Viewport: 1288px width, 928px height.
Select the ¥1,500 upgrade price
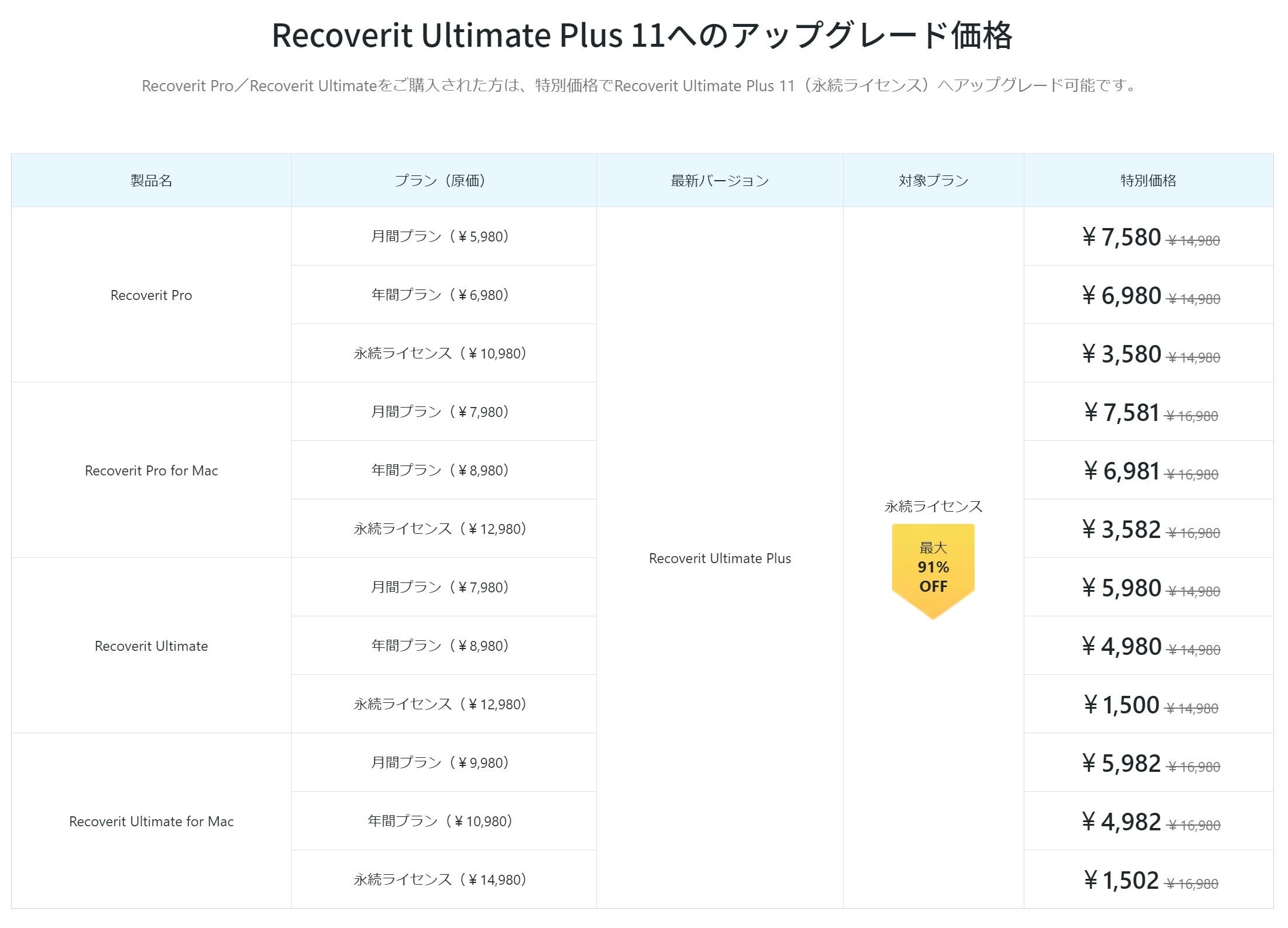coord(1121,705)
